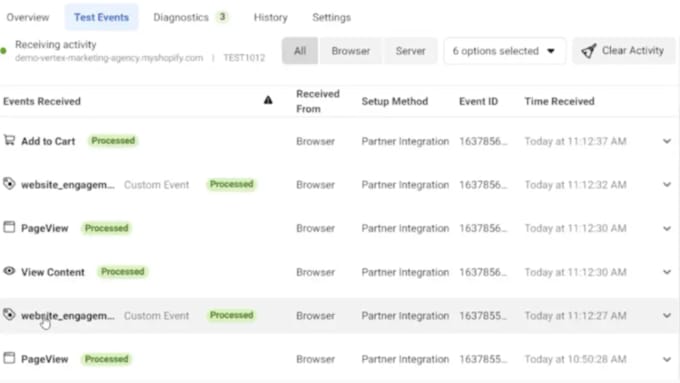This screenshot has height=383, width=680.
Task: Filter events by Server
Action: [x=410, y=51]
